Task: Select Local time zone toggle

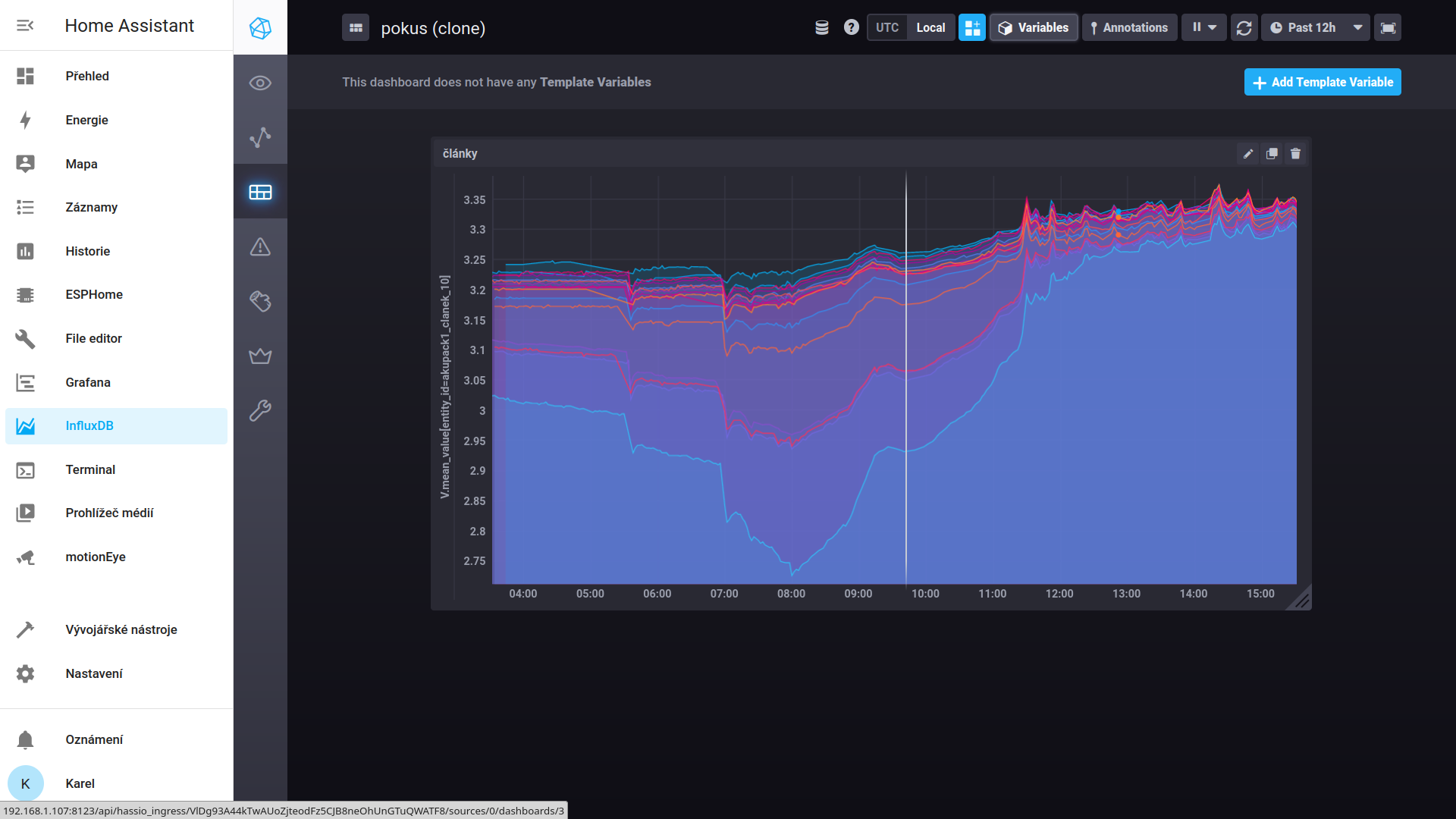Action: tap(930, 28)
